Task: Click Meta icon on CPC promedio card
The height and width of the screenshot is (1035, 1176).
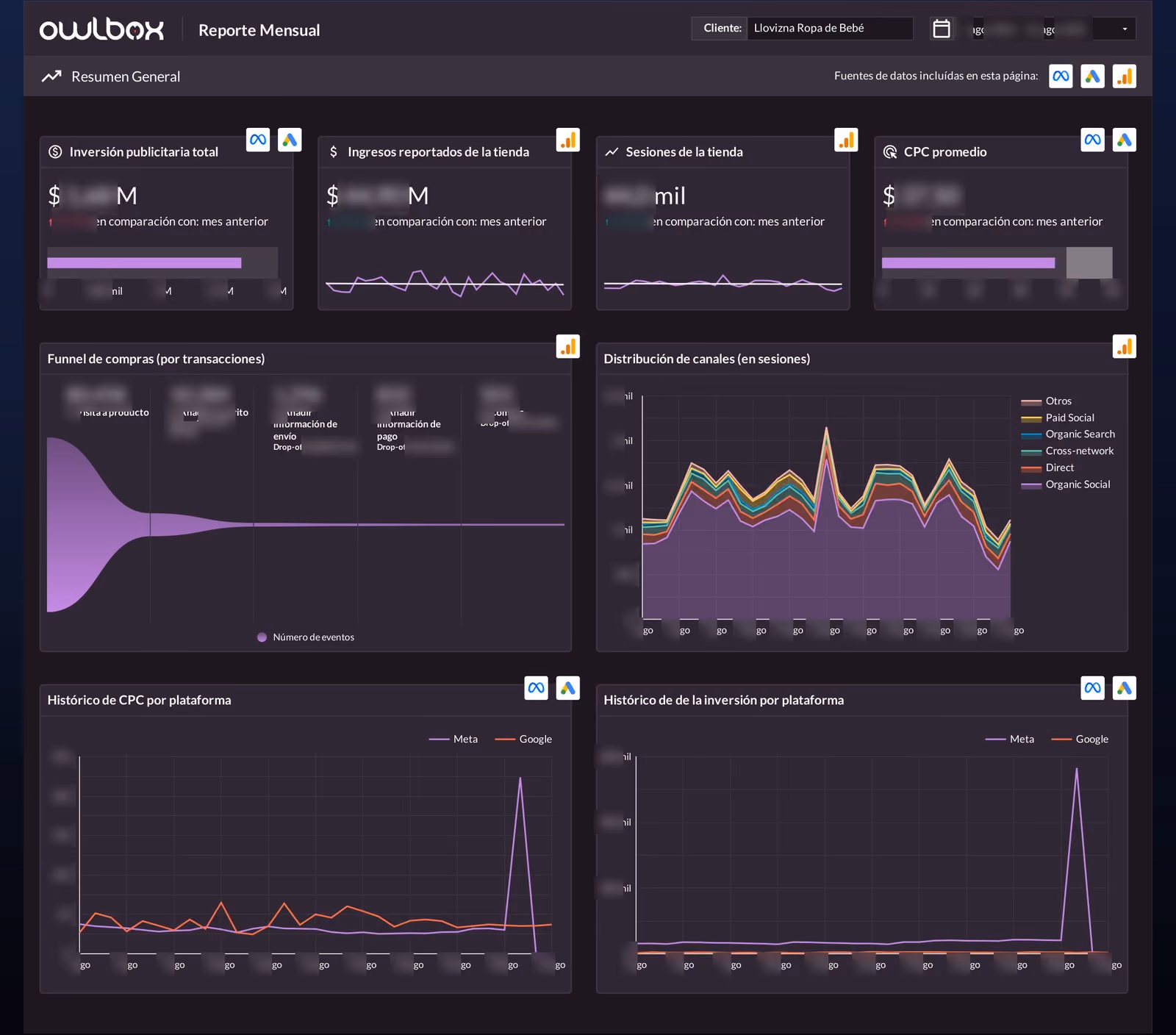Action: pyautogui.click(x=1093, y=140)
